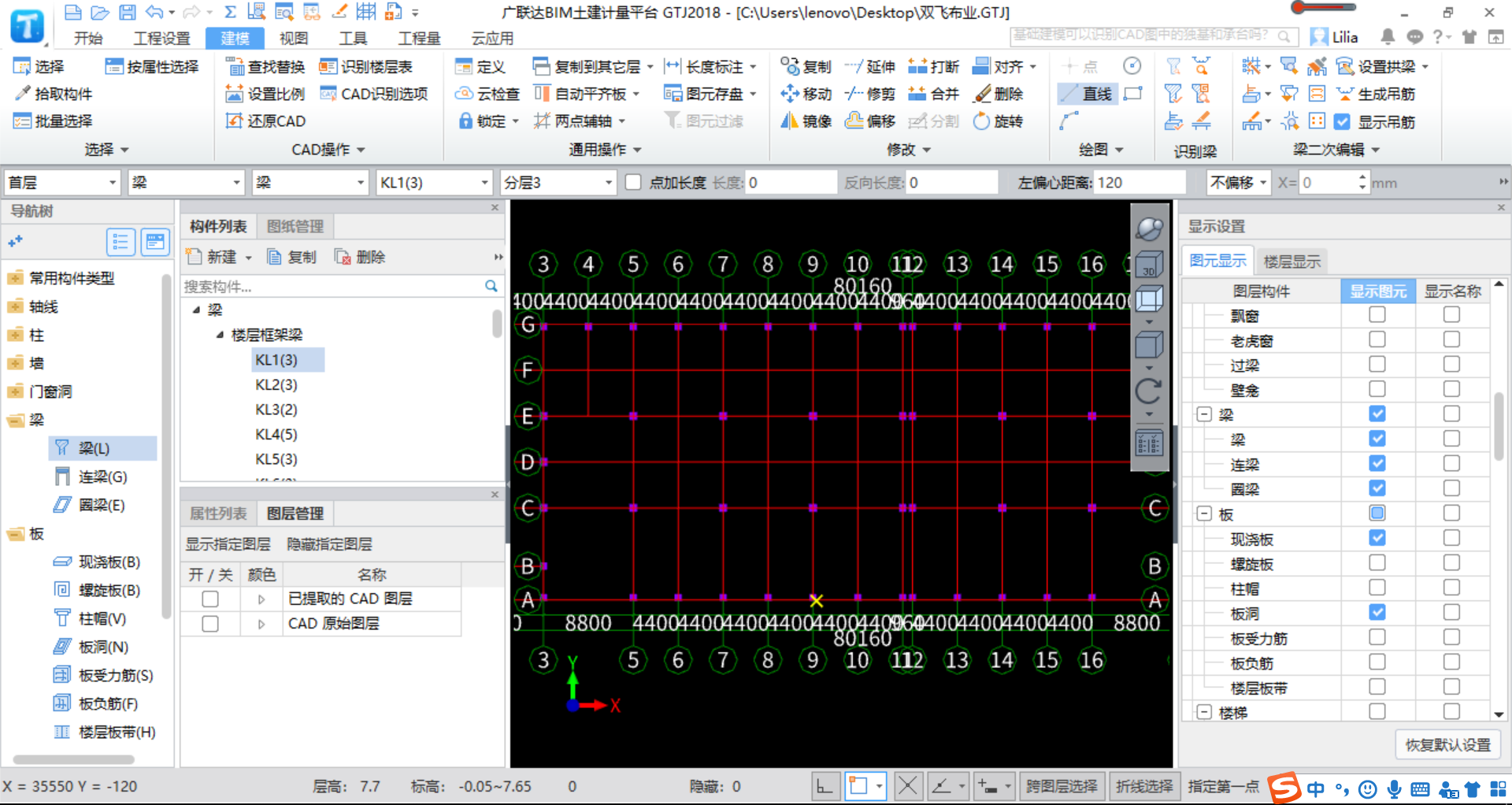Open the 长度标注 dropdown
The image size is (1512, 805).
754,67
